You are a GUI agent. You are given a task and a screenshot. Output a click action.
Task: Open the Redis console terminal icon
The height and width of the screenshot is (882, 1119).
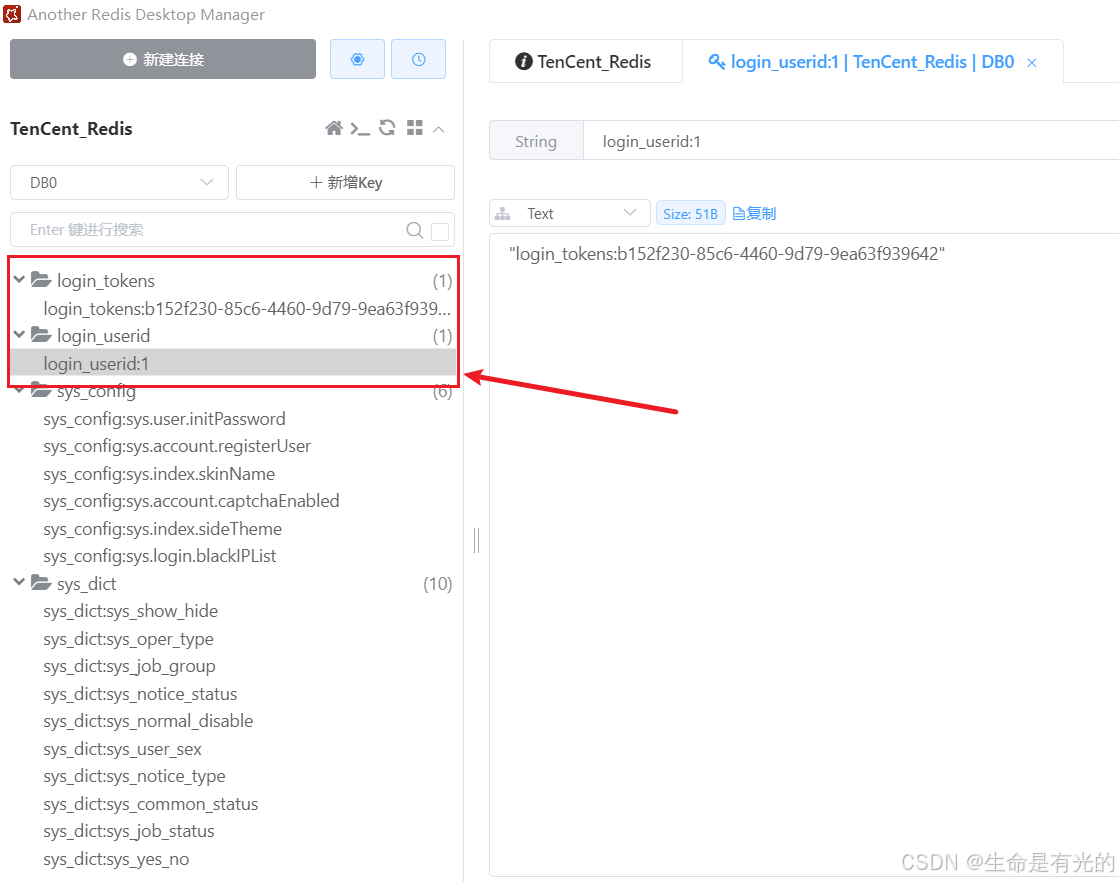coord(360,128)
